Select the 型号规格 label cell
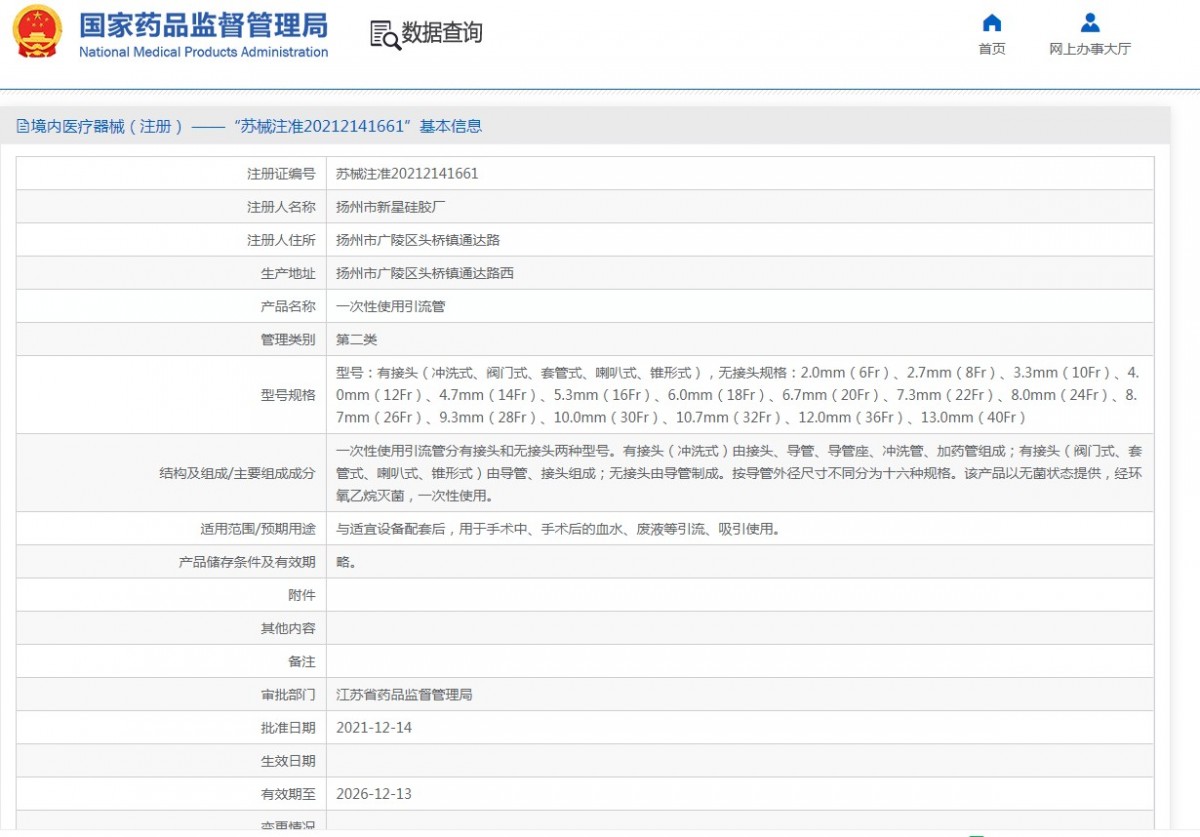The image size is (1200, 837). (170, 395)
